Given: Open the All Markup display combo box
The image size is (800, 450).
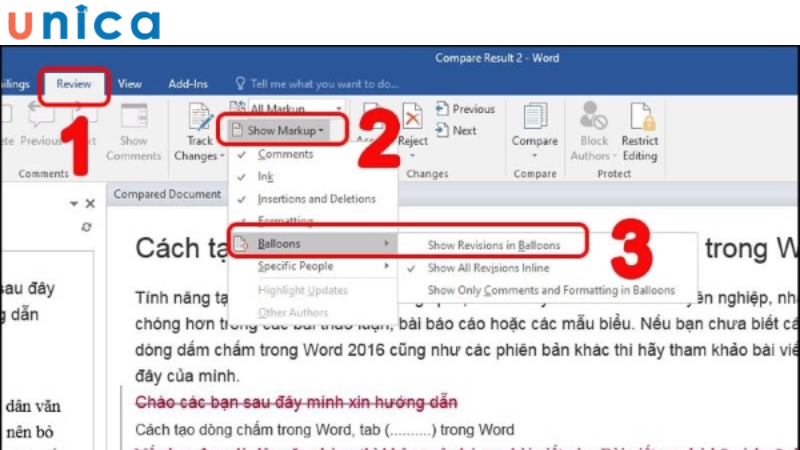Looking at the screenshot, I should click(296, 108).
